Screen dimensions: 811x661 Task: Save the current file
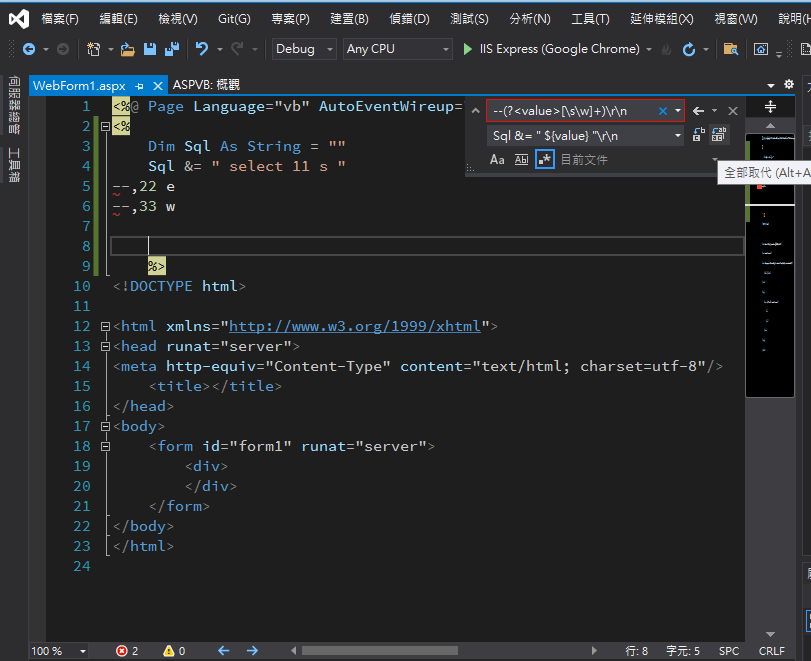pos(150,49)
